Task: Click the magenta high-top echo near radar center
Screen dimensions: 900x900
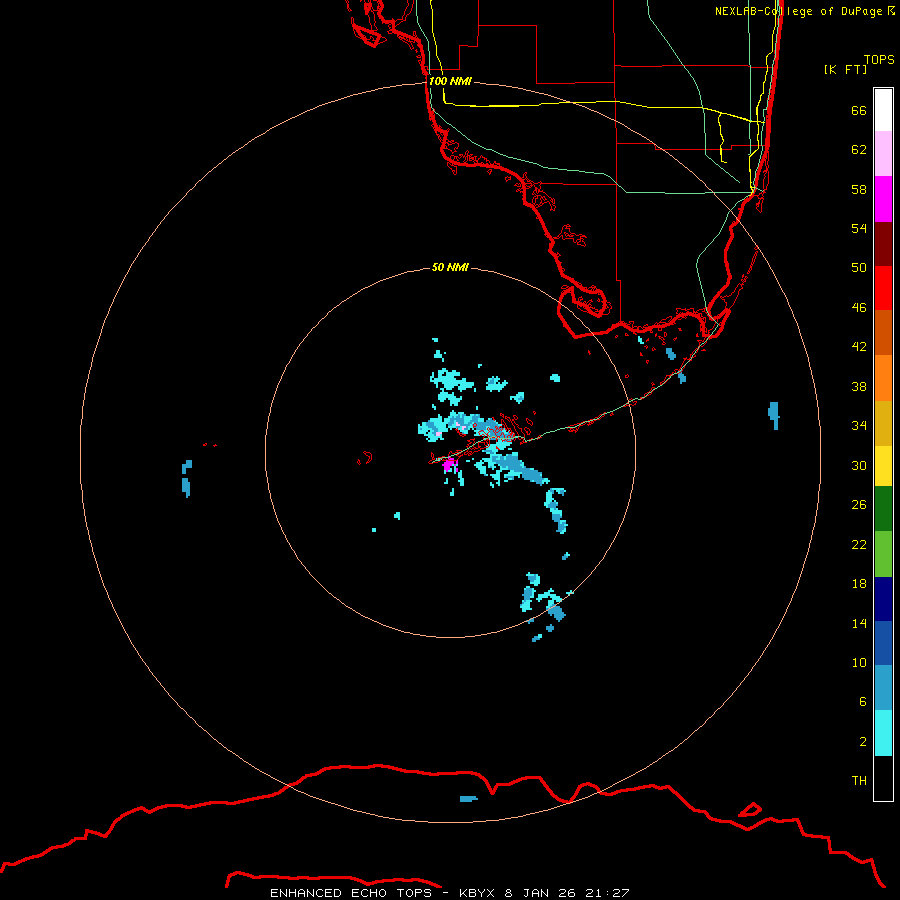Action: (449, 464)
